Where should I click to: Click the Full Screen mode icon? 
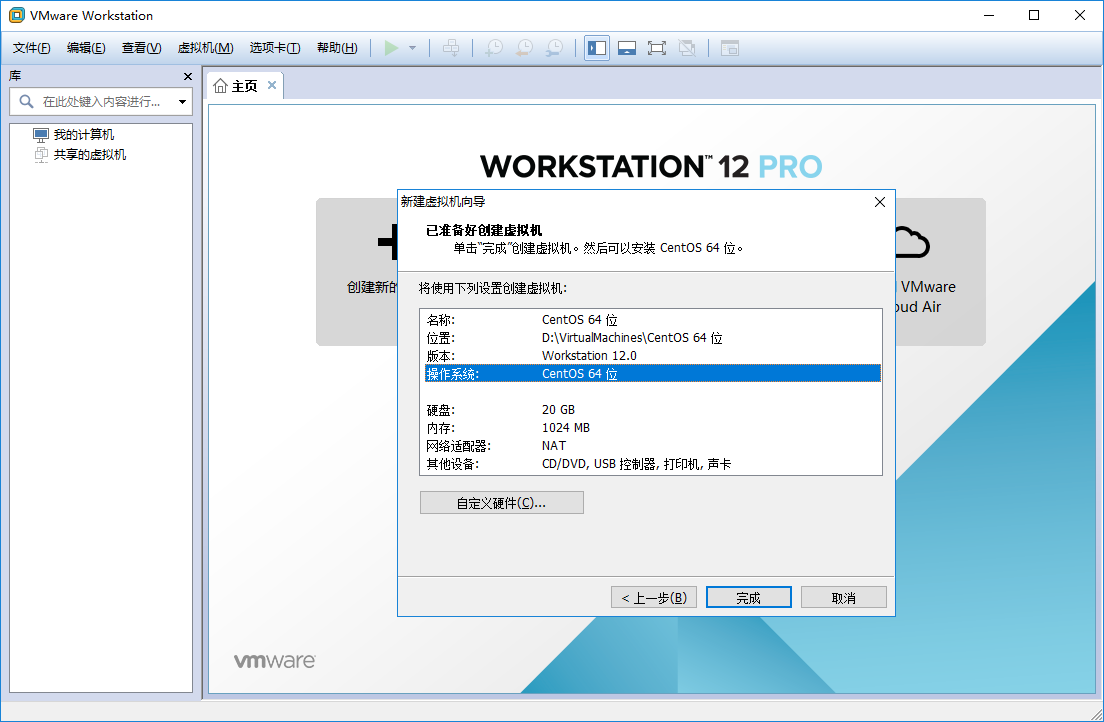click(657, 48)
